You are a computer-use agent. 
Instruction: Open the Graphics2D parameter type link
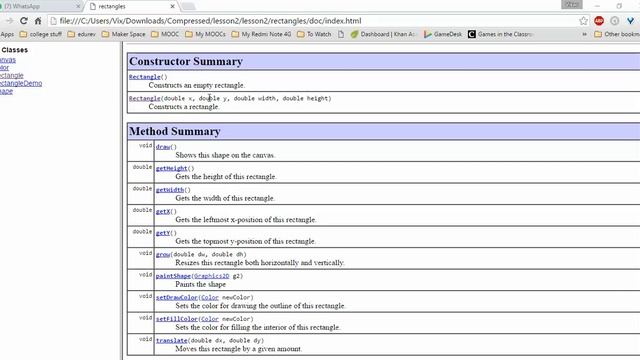[x=211, y=276]
